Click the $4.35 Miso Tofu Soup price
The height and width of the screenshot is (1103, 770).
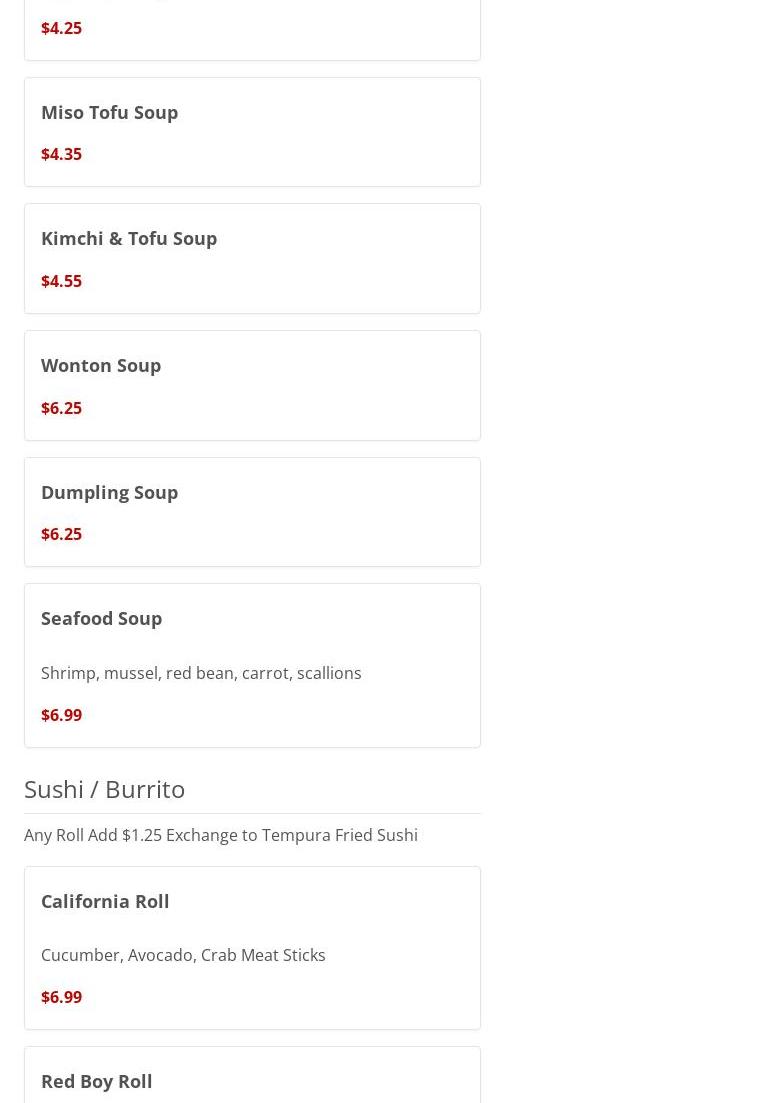pos(62,154)
